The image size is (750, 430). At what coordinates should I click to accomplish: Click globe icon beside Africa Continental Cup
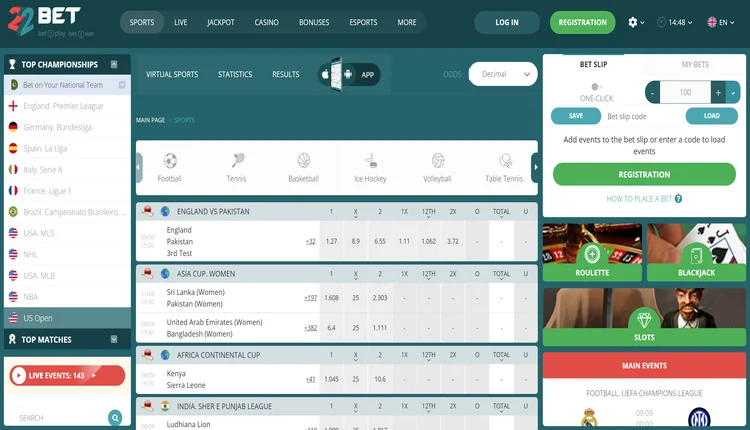(165, 355)
